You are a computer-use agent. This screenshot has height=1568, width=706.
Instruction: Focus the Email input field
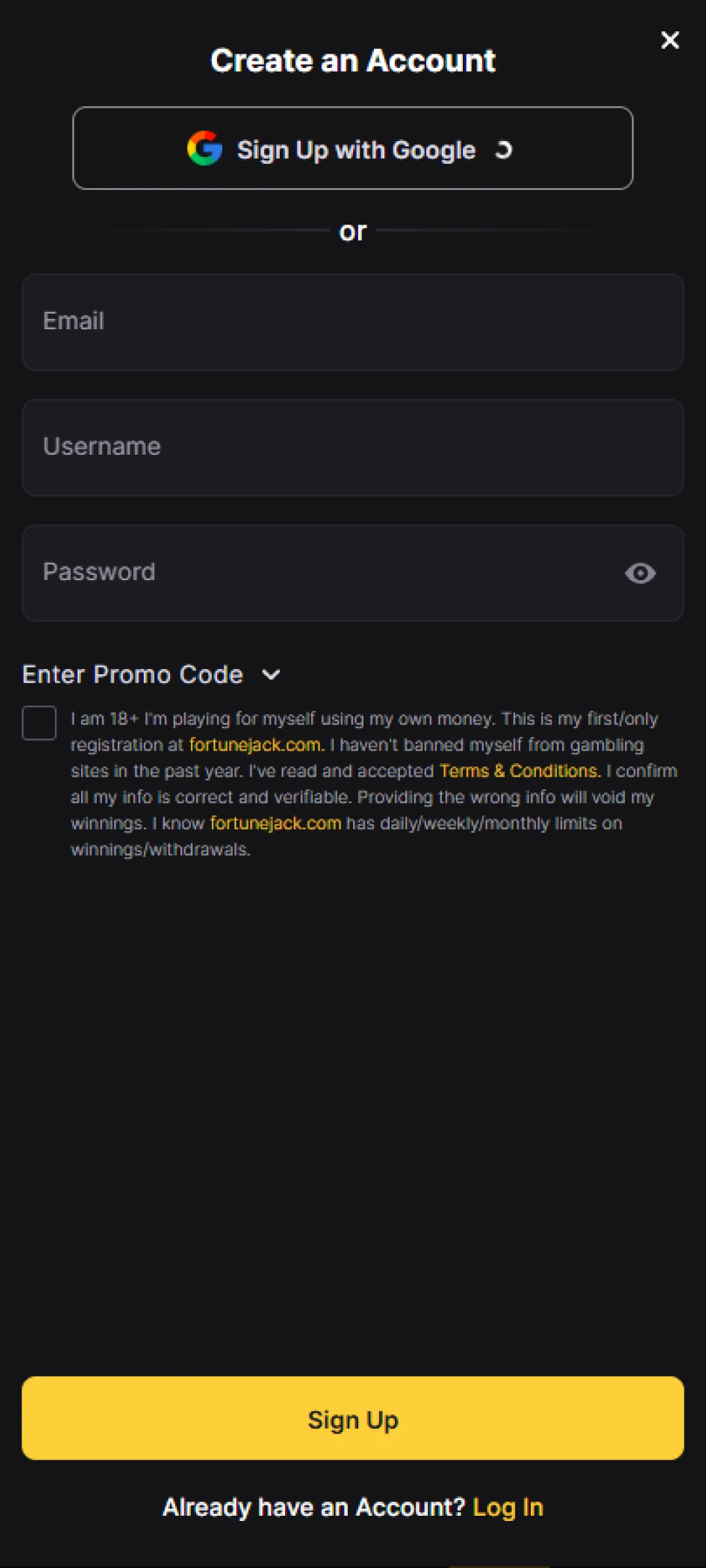coord(353,322)
